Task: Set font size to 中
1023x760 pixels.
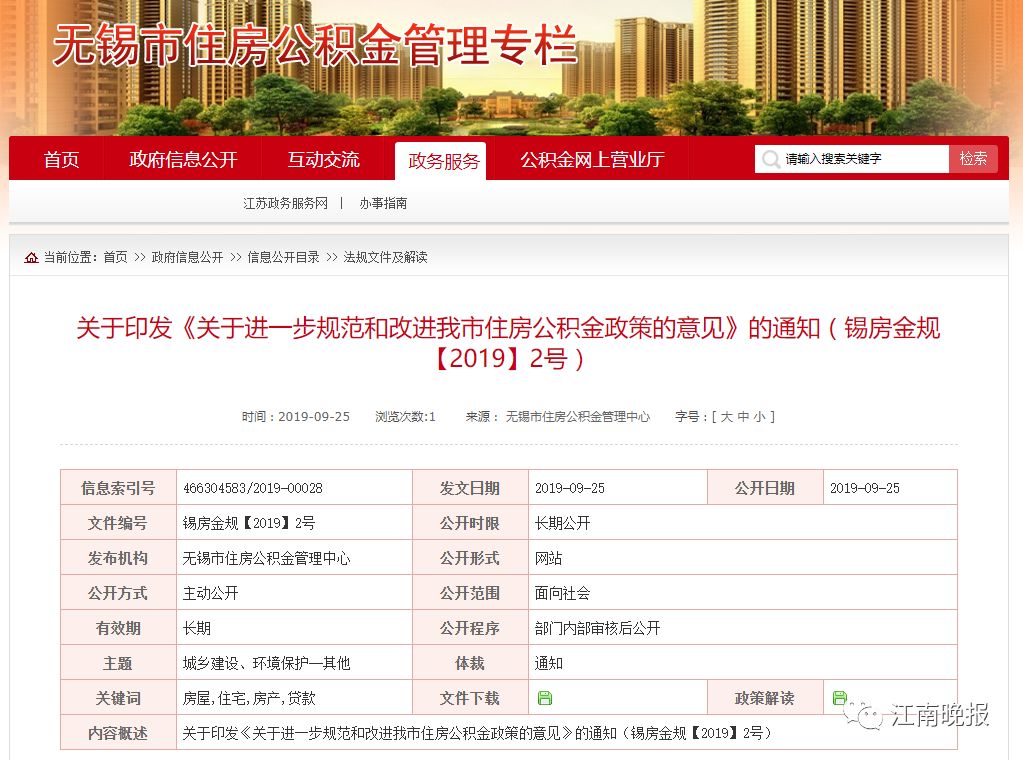Action: pyautogui.click(x=744, y=416)
